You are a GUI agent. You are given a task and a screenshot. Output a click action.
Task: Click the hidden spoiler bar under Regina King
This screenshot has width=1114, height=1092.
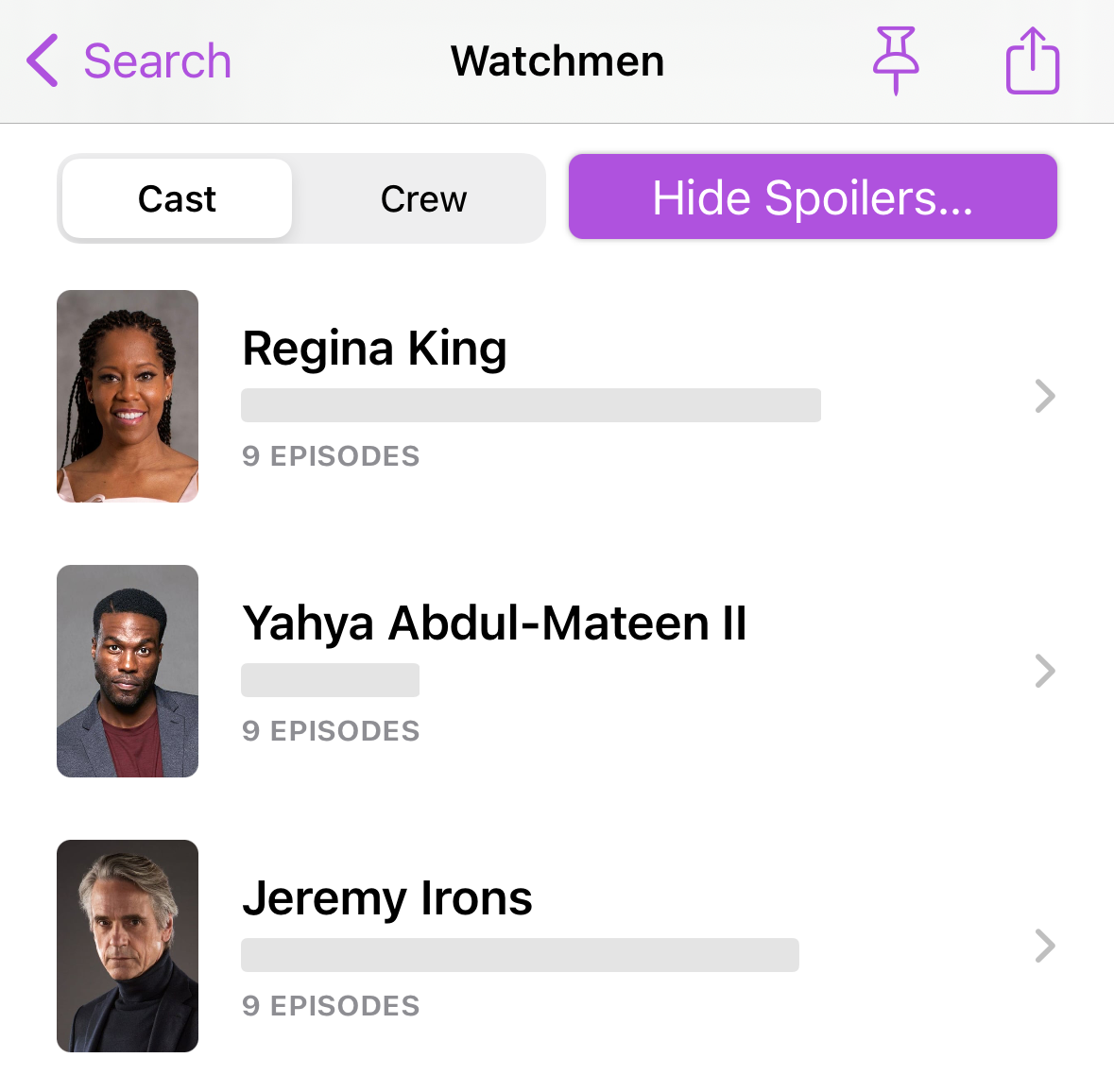pos(531,405)
